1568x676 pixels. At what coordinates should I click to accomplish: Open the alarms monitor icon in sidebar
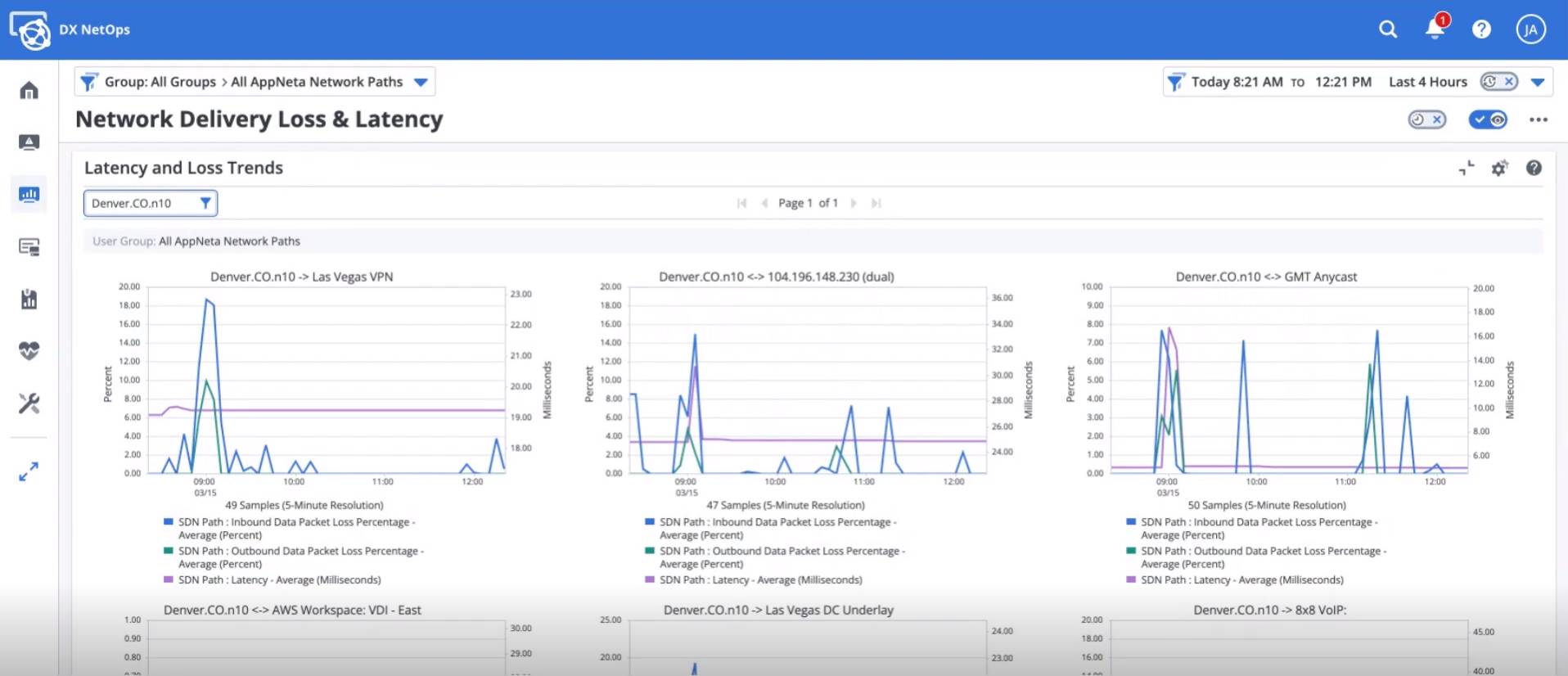tap(29, 142)
